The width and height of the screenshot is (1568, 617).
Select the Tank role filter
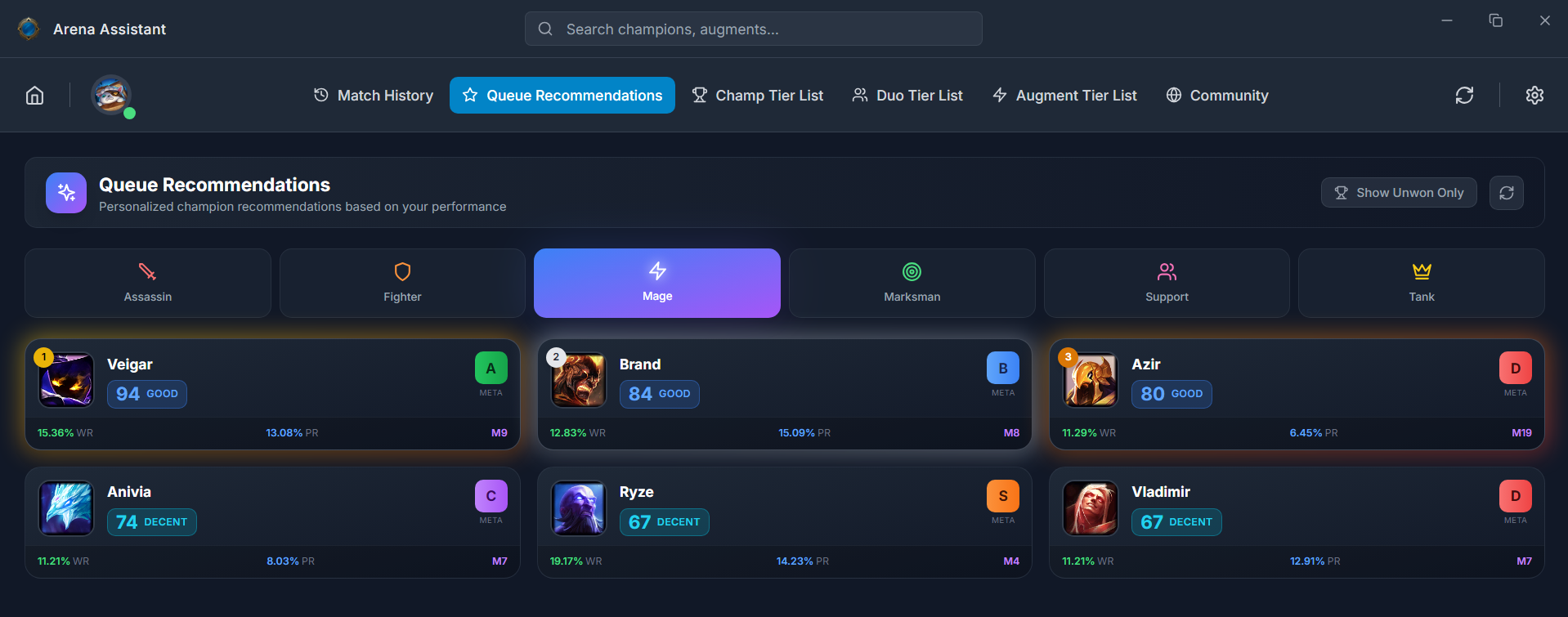pyautogui.click(x=1422, y=283)
